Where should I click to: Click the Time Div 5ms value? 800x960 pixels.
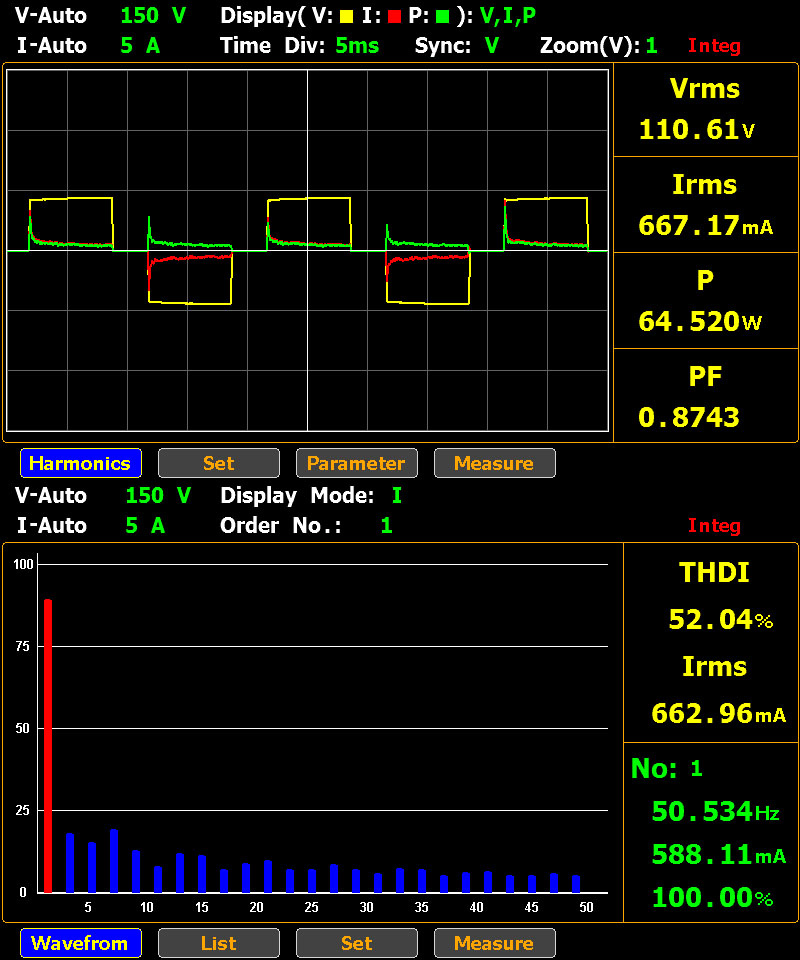point(357,46)
